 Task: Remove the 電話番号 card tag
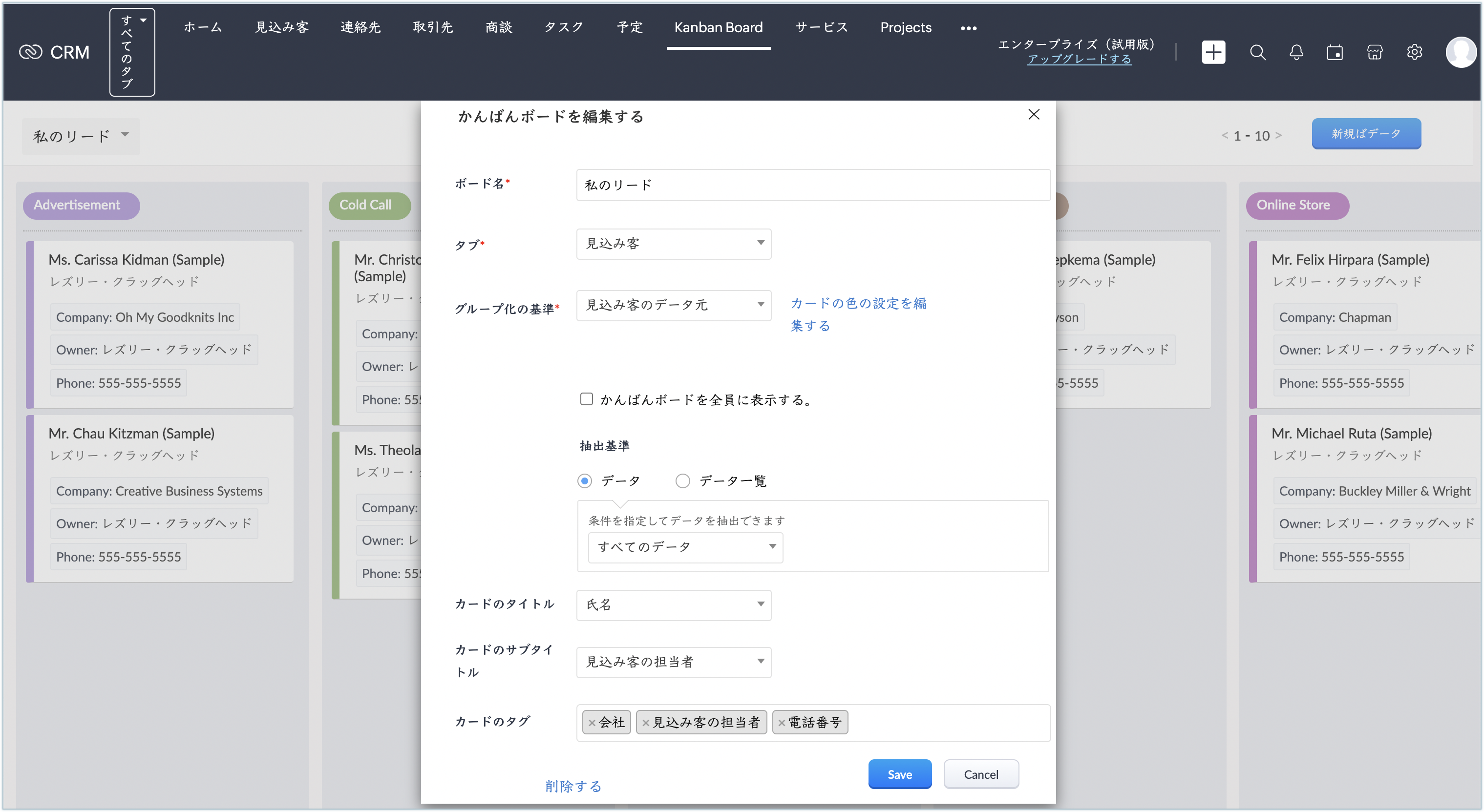(x=781, y=723)
